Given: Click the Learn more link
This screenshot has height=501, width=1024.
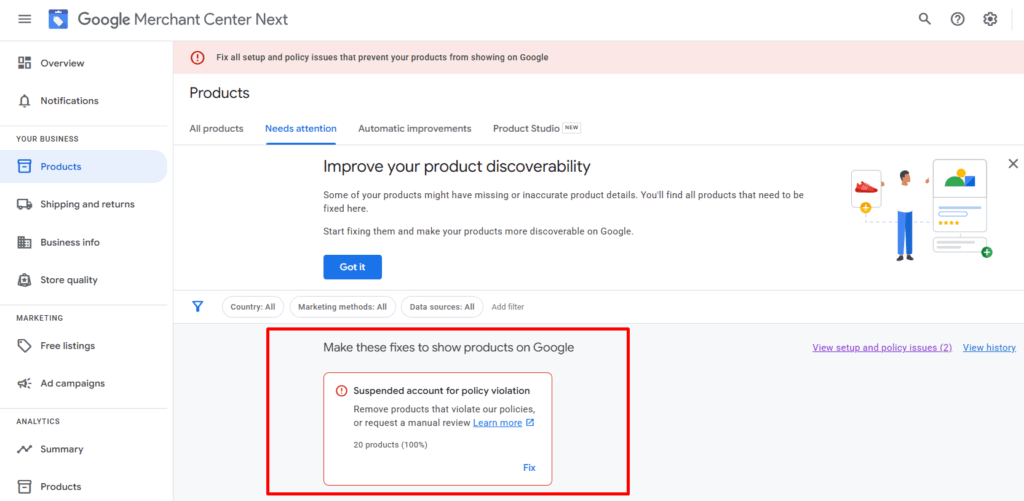Looking at the screenshot, I should coord(498,423).
